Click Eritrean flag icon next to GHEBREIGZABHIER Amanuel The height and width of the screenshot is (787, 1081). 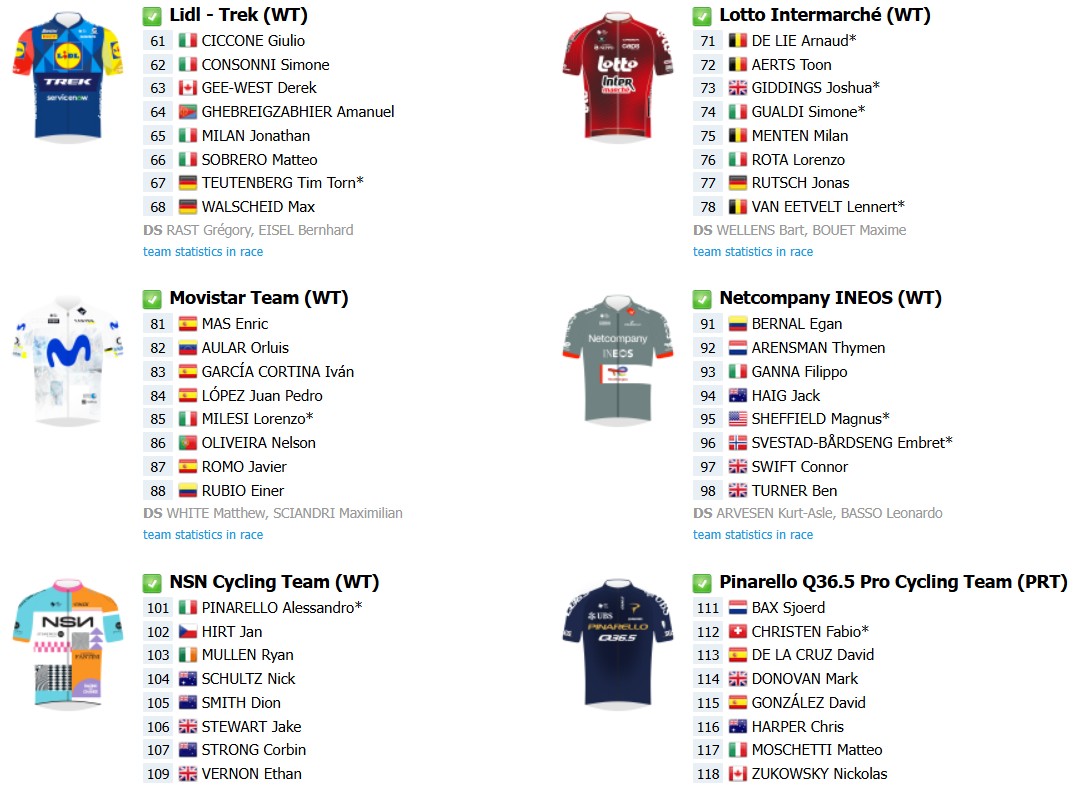(188, 112)
